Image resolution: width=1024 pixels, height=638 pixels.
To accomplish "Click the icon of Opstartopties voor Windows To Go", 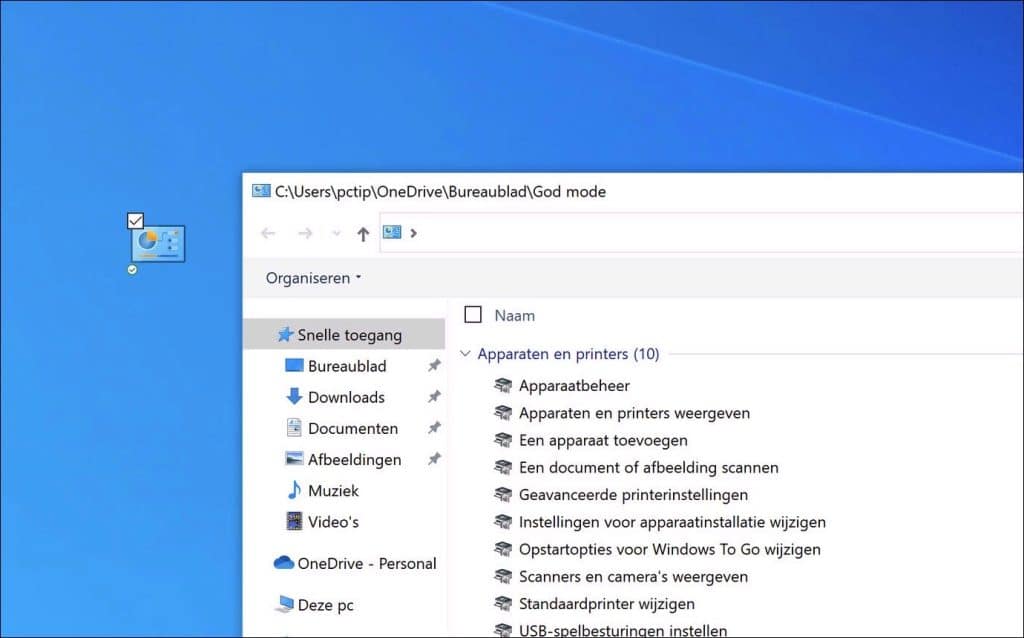I will [x=503, y=549].
